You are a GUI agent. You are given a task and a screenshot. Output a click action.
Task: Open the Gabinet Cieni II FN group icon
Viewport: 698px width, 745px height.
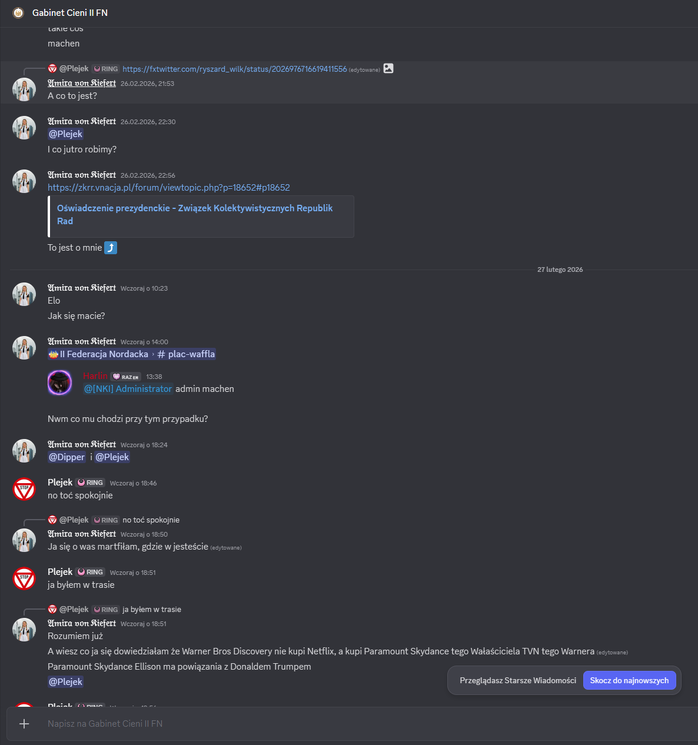[18, 13]
